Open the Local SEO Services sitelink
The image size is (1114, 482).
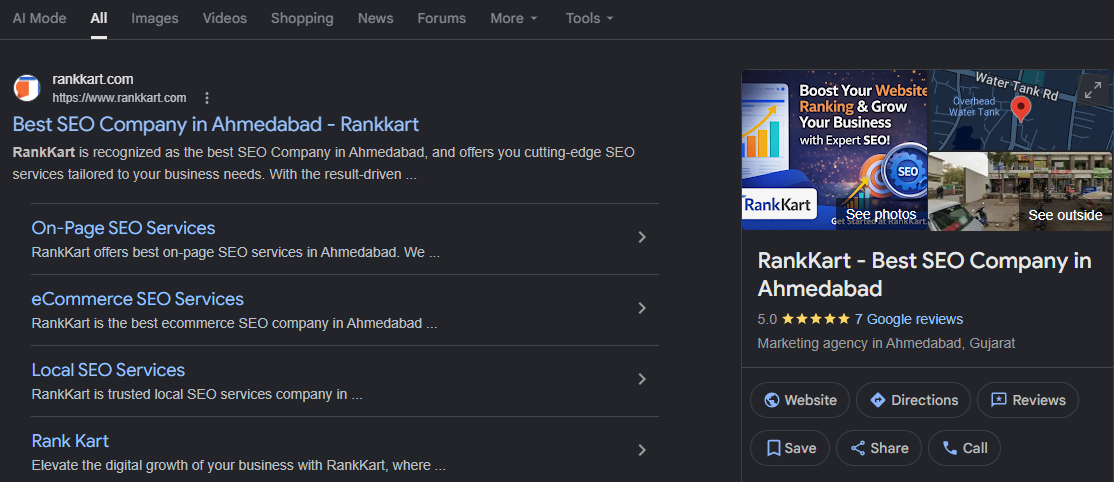[x=108, y=370]
